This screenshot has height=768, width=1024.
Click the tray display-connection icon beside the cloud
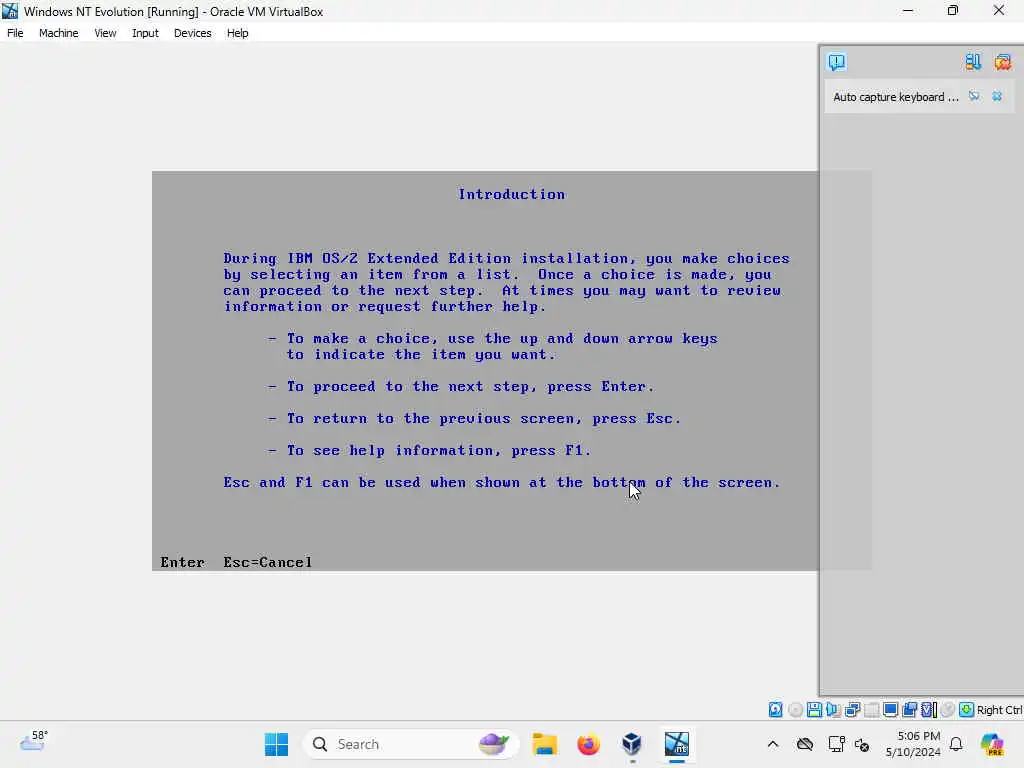(x=836, y=744)
